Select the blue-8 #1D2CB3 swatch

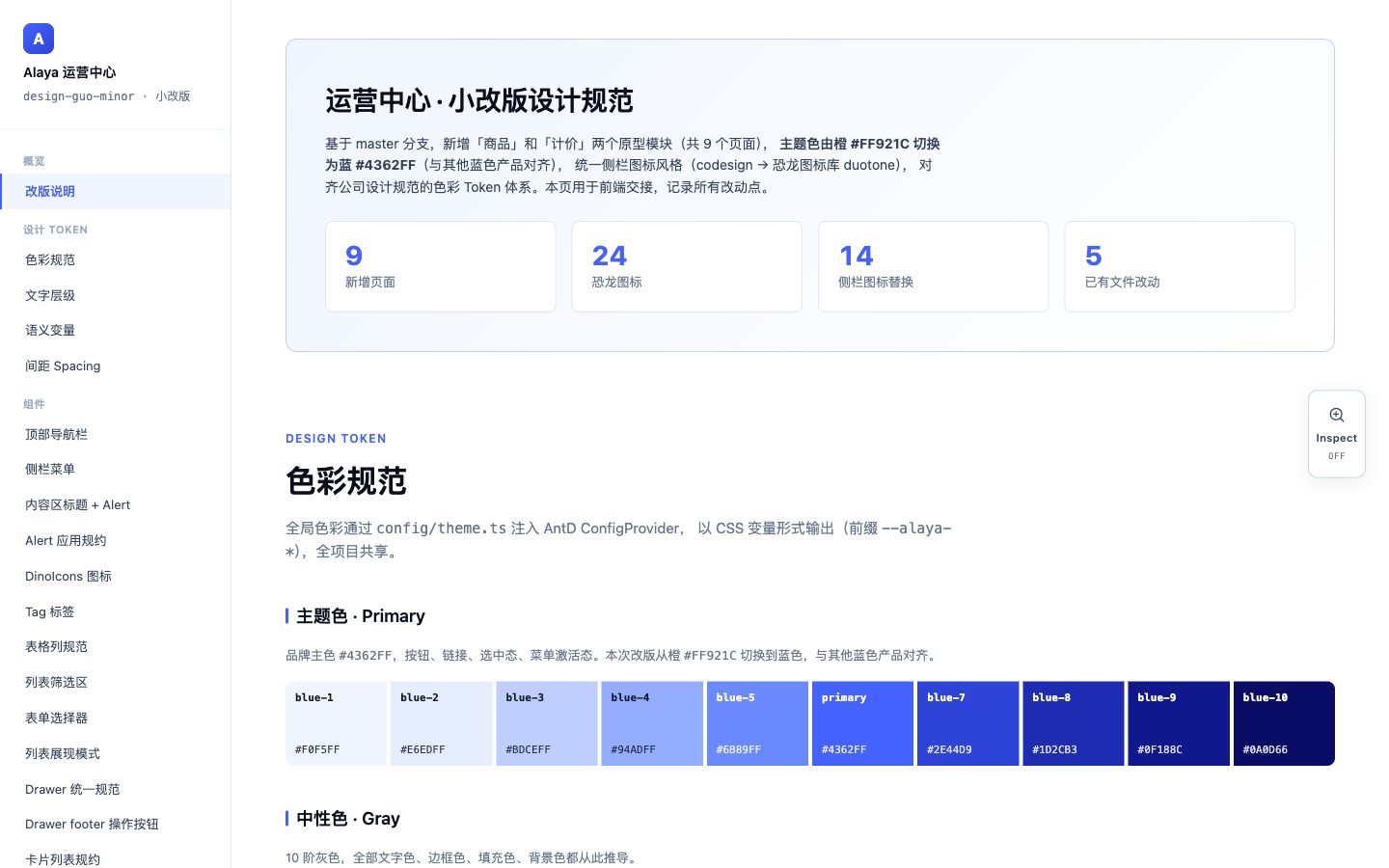click(x=1074, y=723)
